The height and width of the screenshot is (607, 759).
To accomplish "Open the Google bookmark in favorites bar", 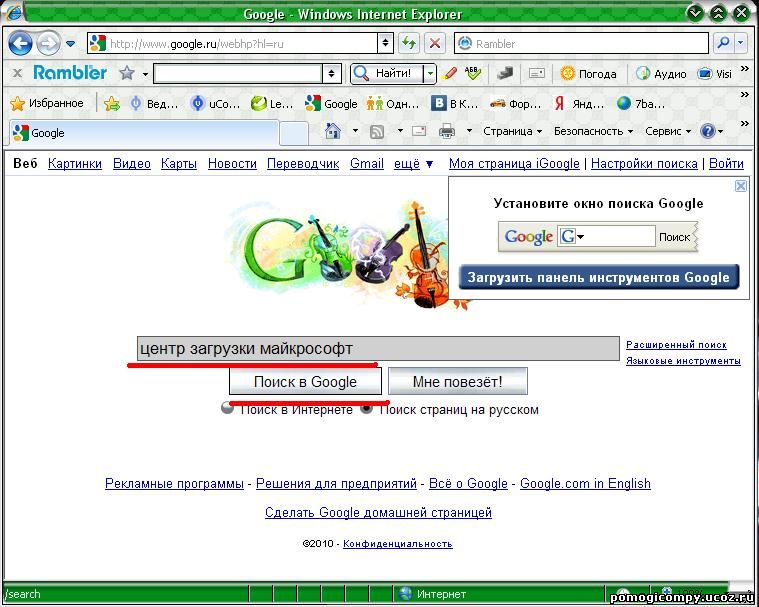I will [332, 104].
